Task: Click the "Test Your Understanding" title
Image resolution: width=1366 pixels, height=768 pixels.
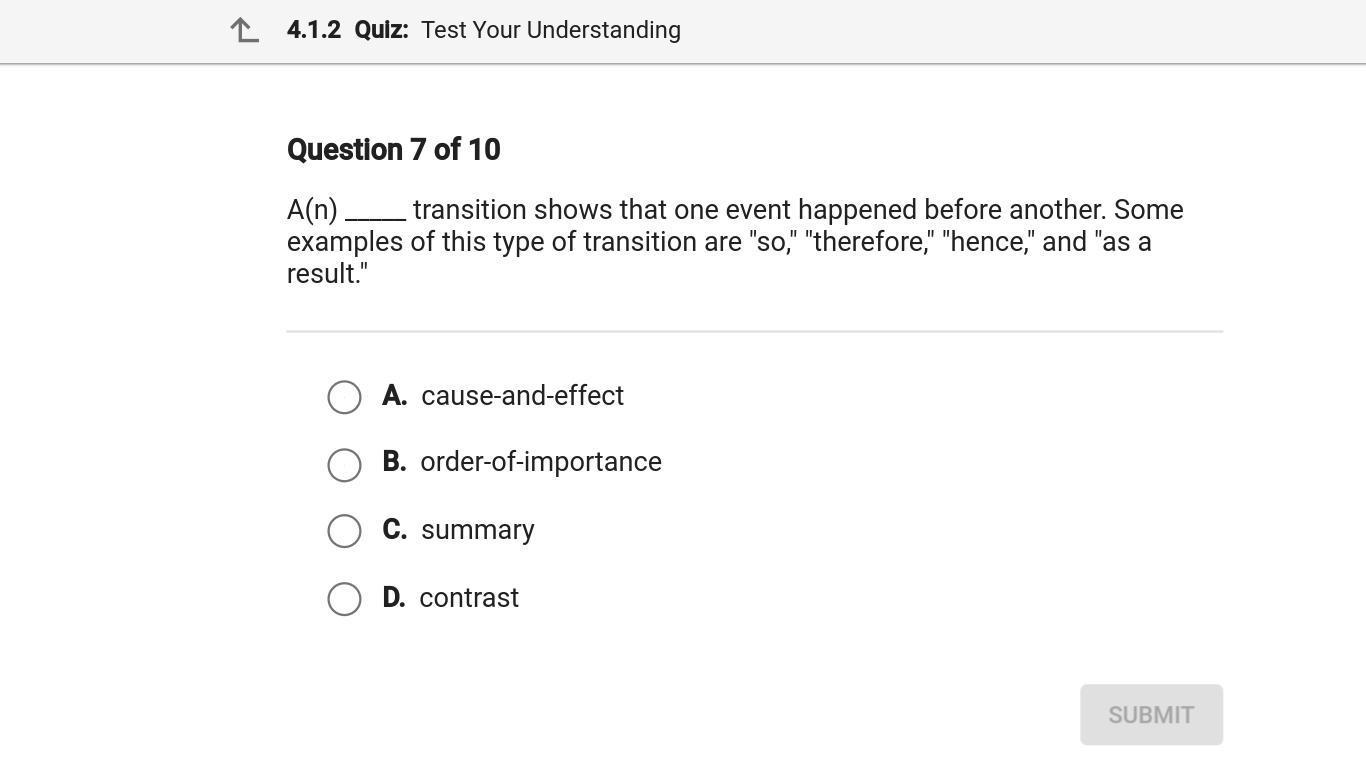Action: pyautogui.click(x=550, y=30)
